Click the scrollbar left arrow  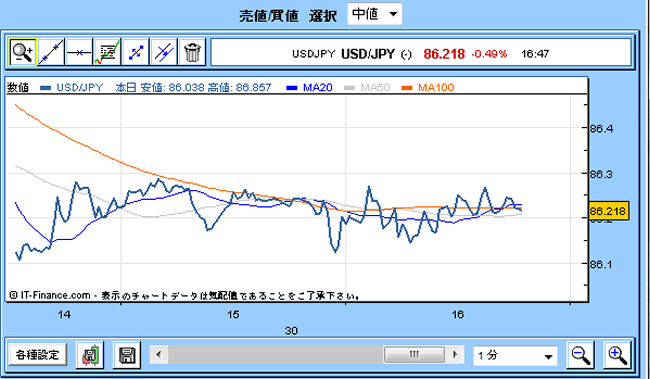158,355
